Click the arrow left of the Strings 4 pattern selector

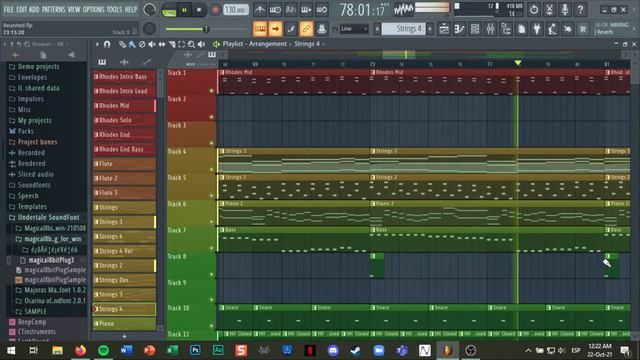377,29
